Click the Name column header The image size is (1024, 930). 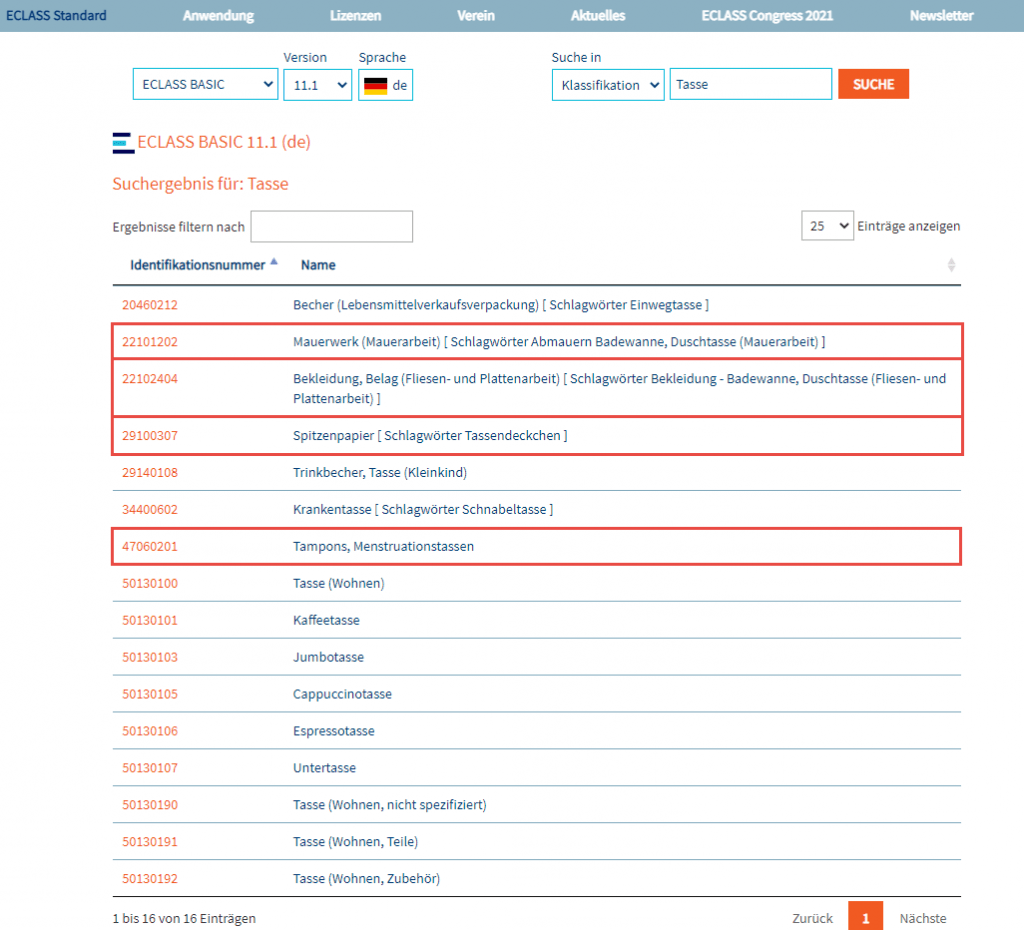(318, 265)
